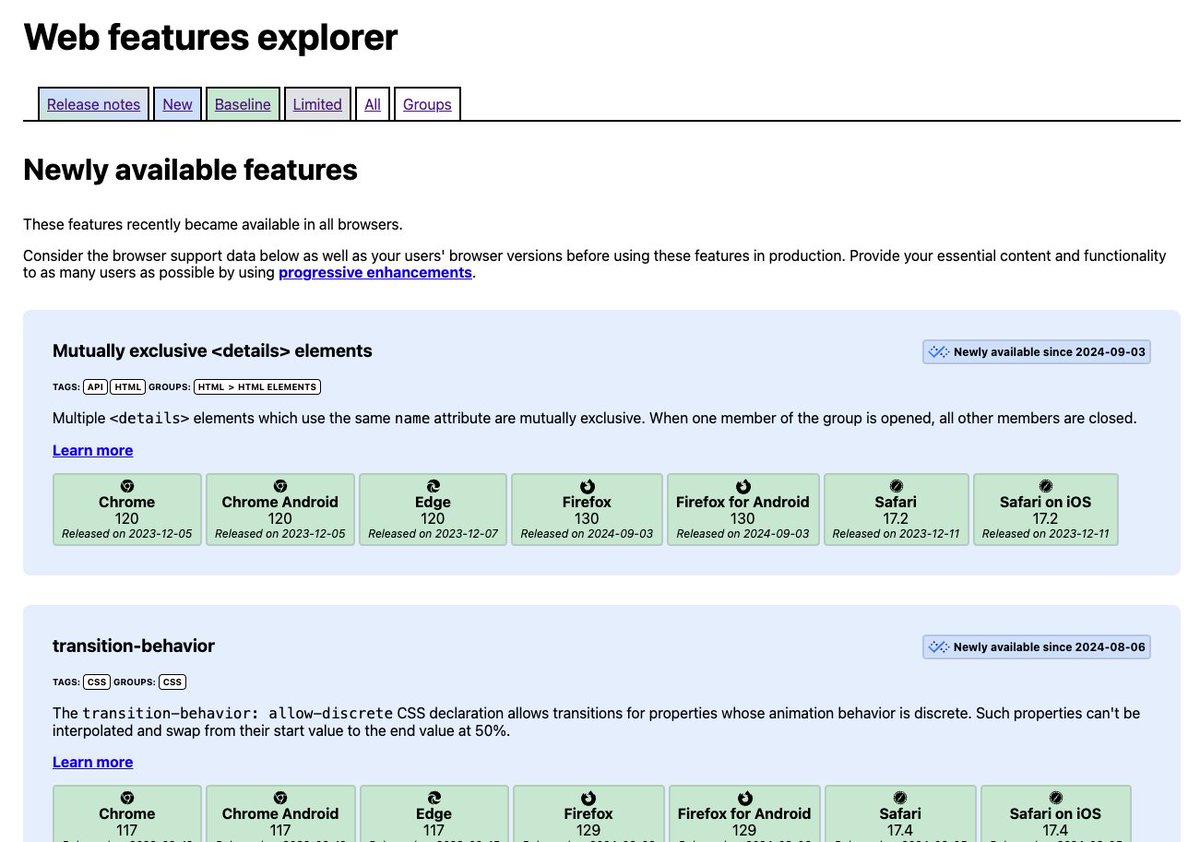
Task: Click the HTML tag on details elements
Action: click(x=128, y=387)
